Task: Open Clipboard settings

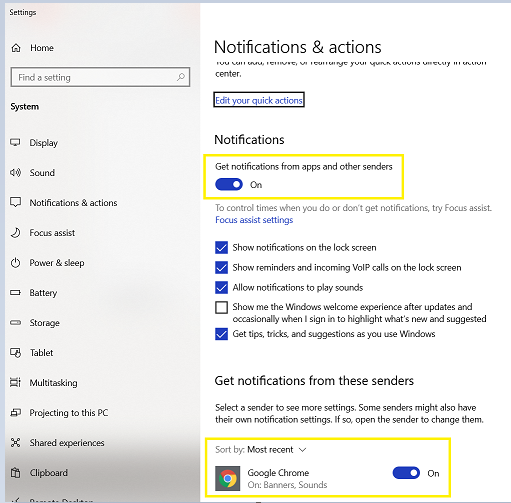Action: click(x=49, y=473)
